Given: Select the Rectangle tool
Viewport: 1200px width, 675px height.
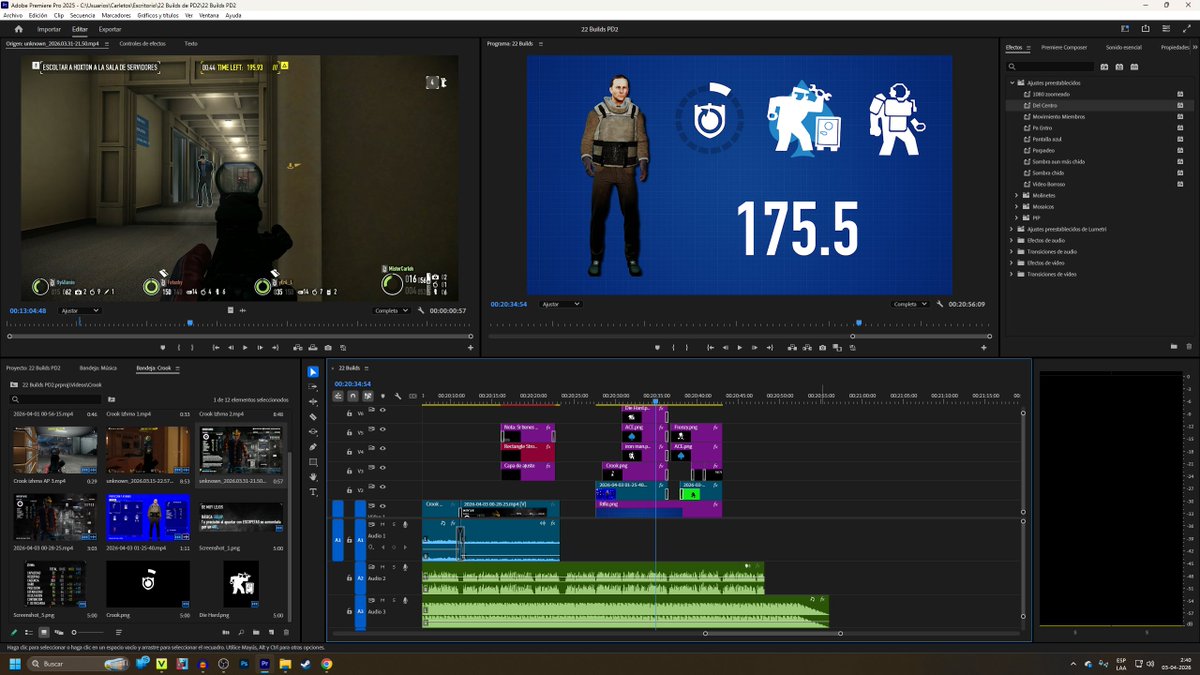Looking at the screenshot, I should [x=313, y=462].
